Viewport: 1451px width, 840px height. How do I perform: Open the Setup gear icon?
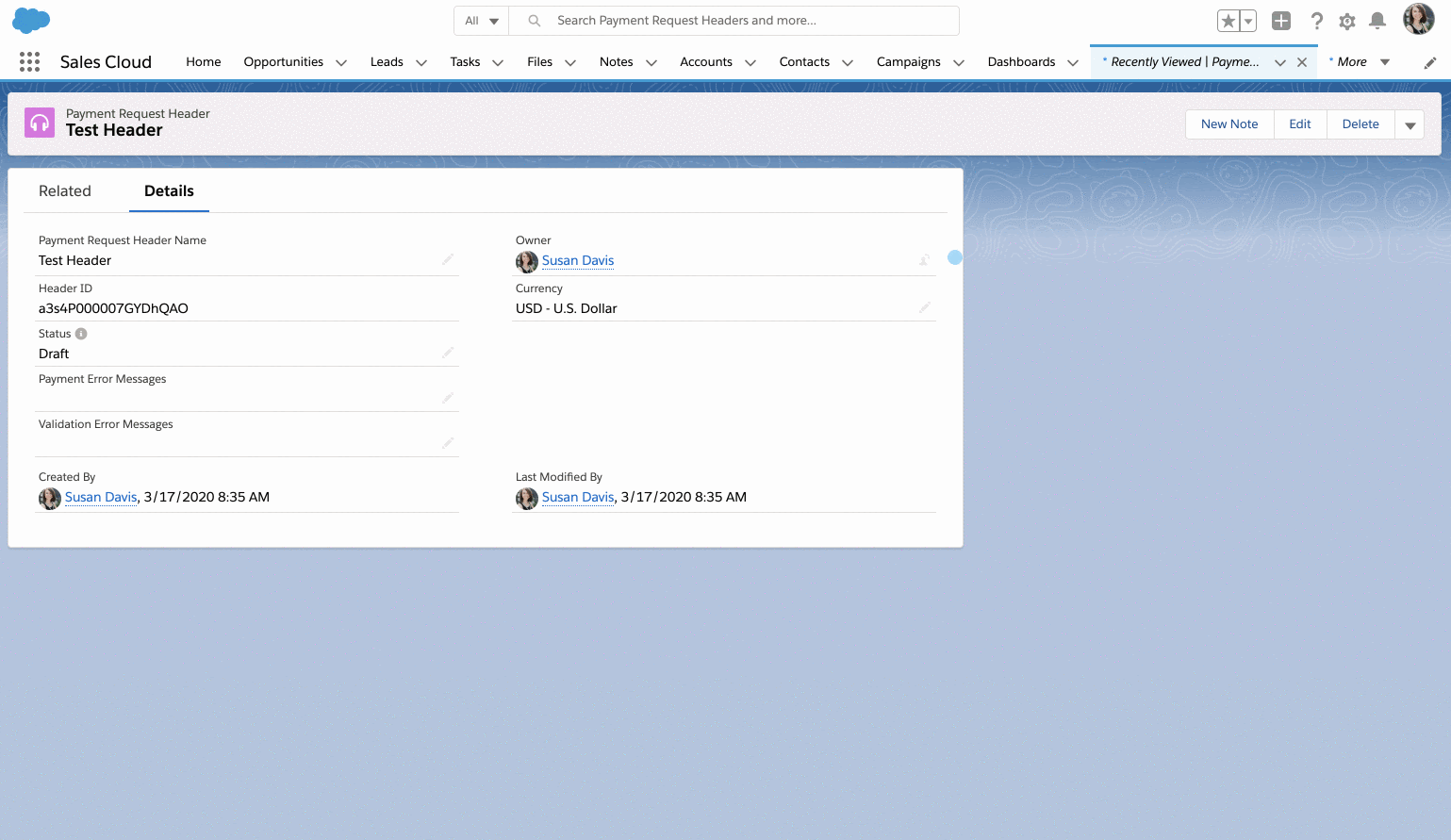click(1347, 21)
